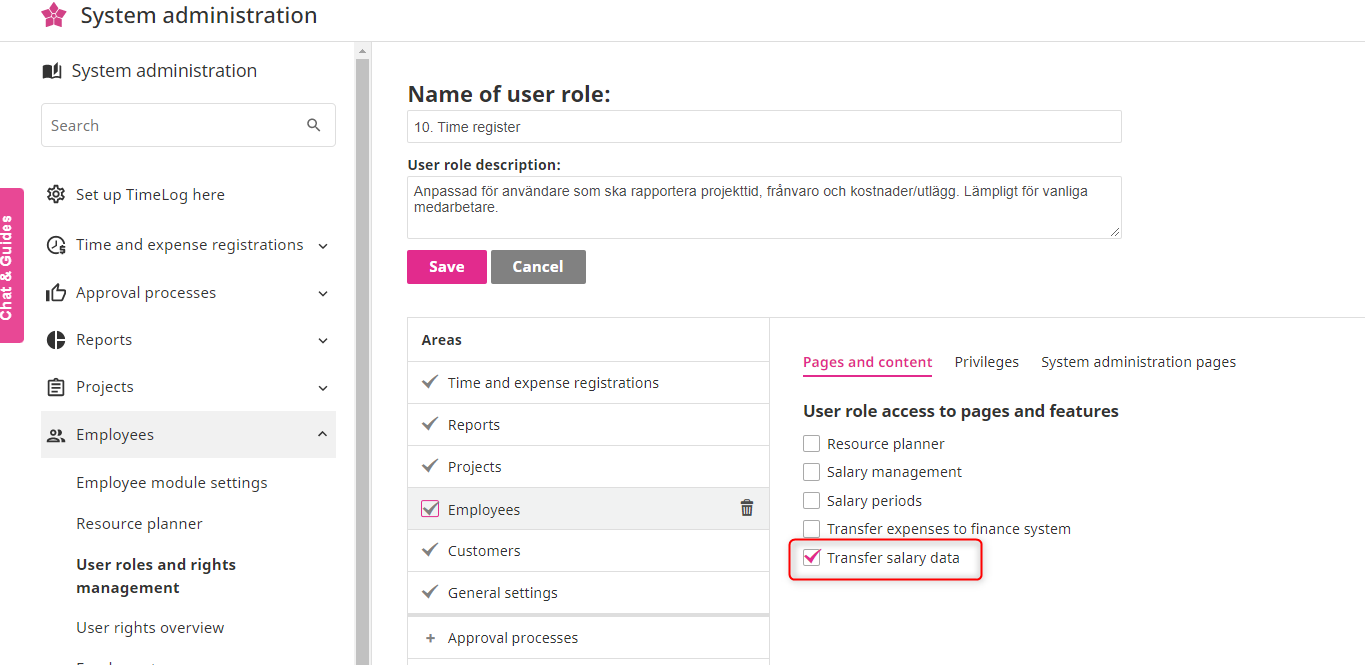The image size is (1365, 665).
Task: Uncheck Transfer salary data
Action: 812,558
